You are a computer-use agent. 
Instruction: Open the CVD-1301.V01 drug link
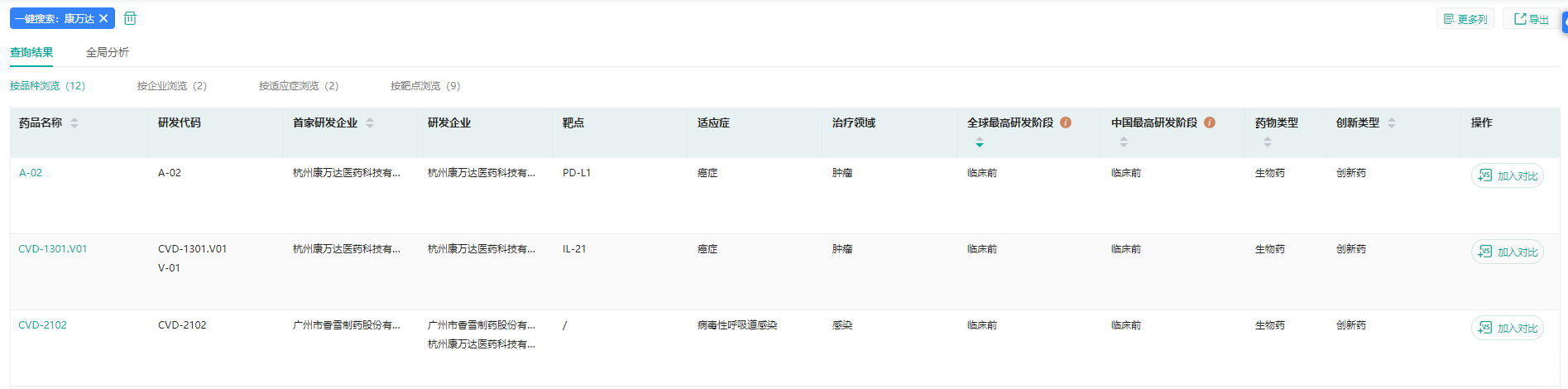point(53,249)
